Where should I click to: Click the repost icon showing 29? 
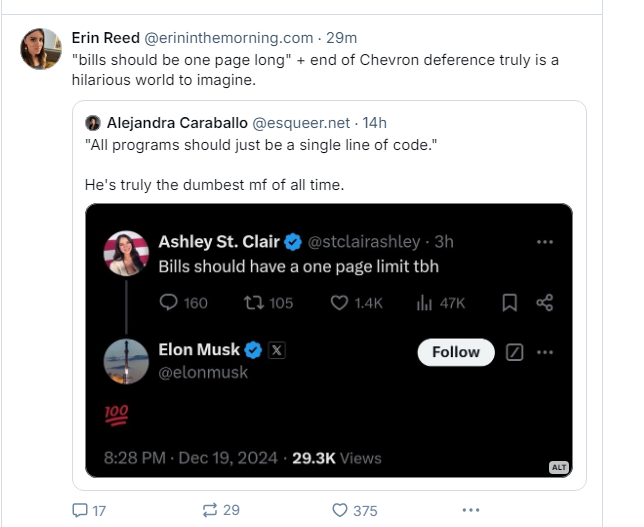pyautogui.click(x=210, y=510)
